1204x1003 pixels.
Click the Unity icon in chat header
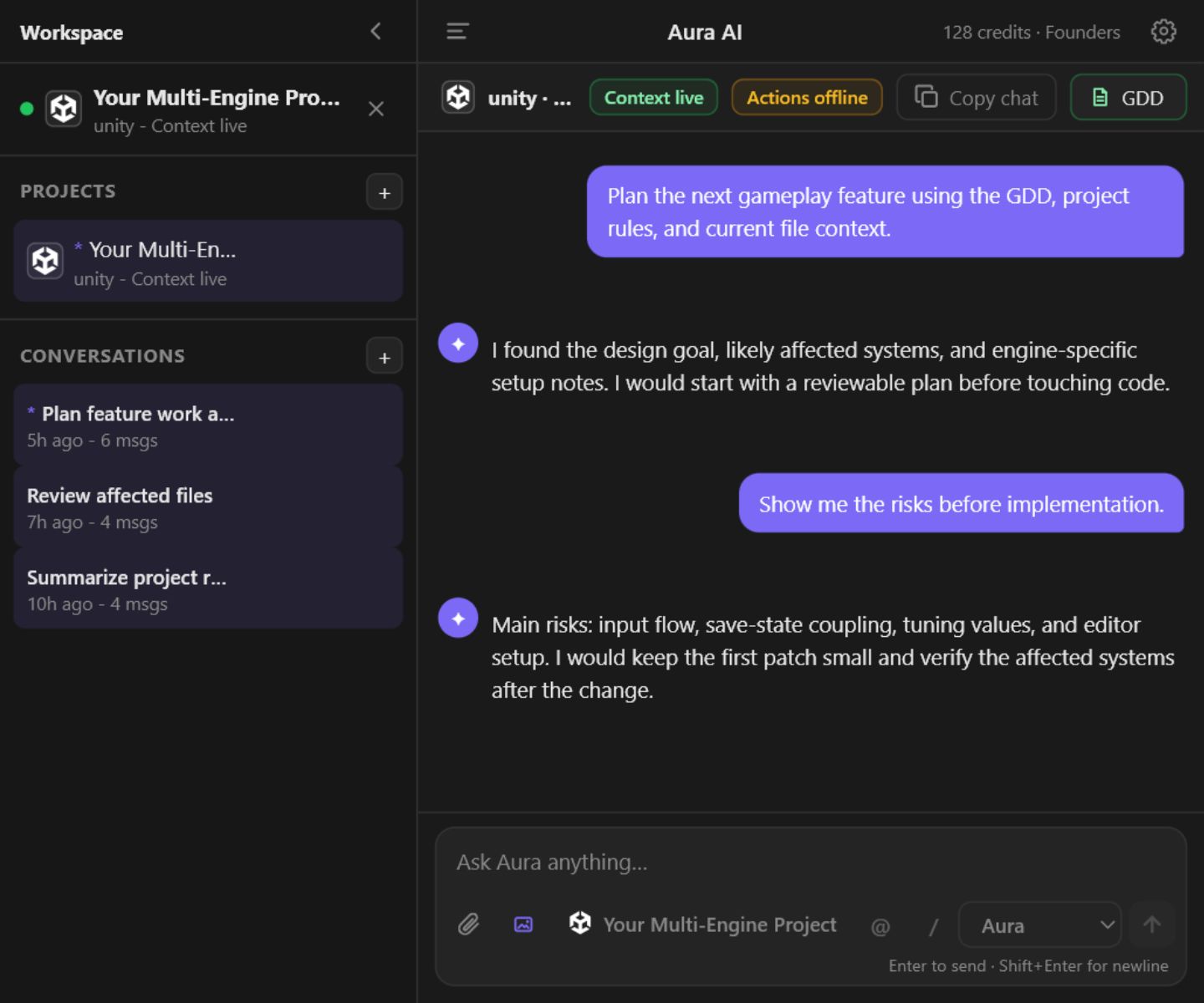[x=458, y=98]
